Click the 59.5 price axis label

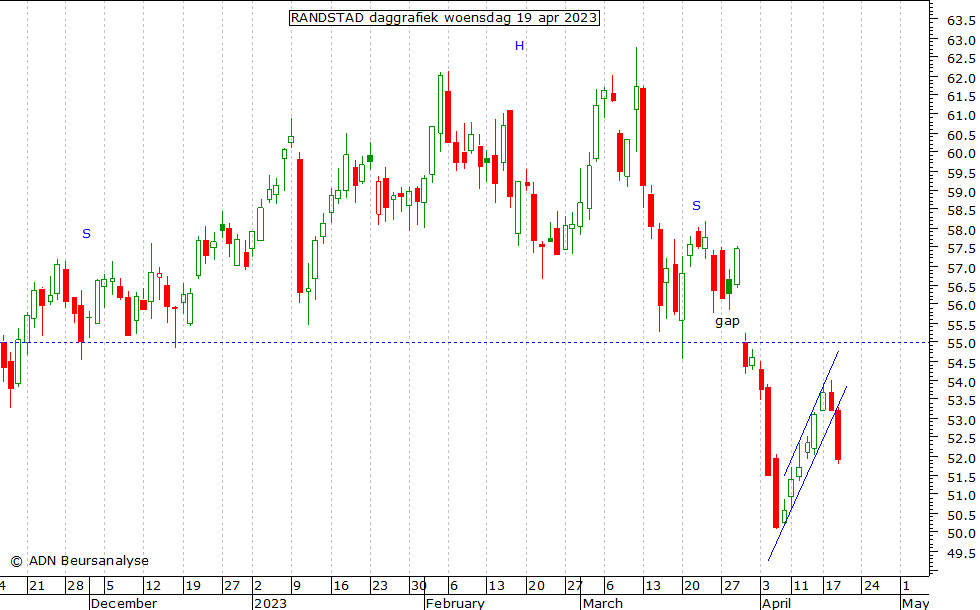[961, 173]
